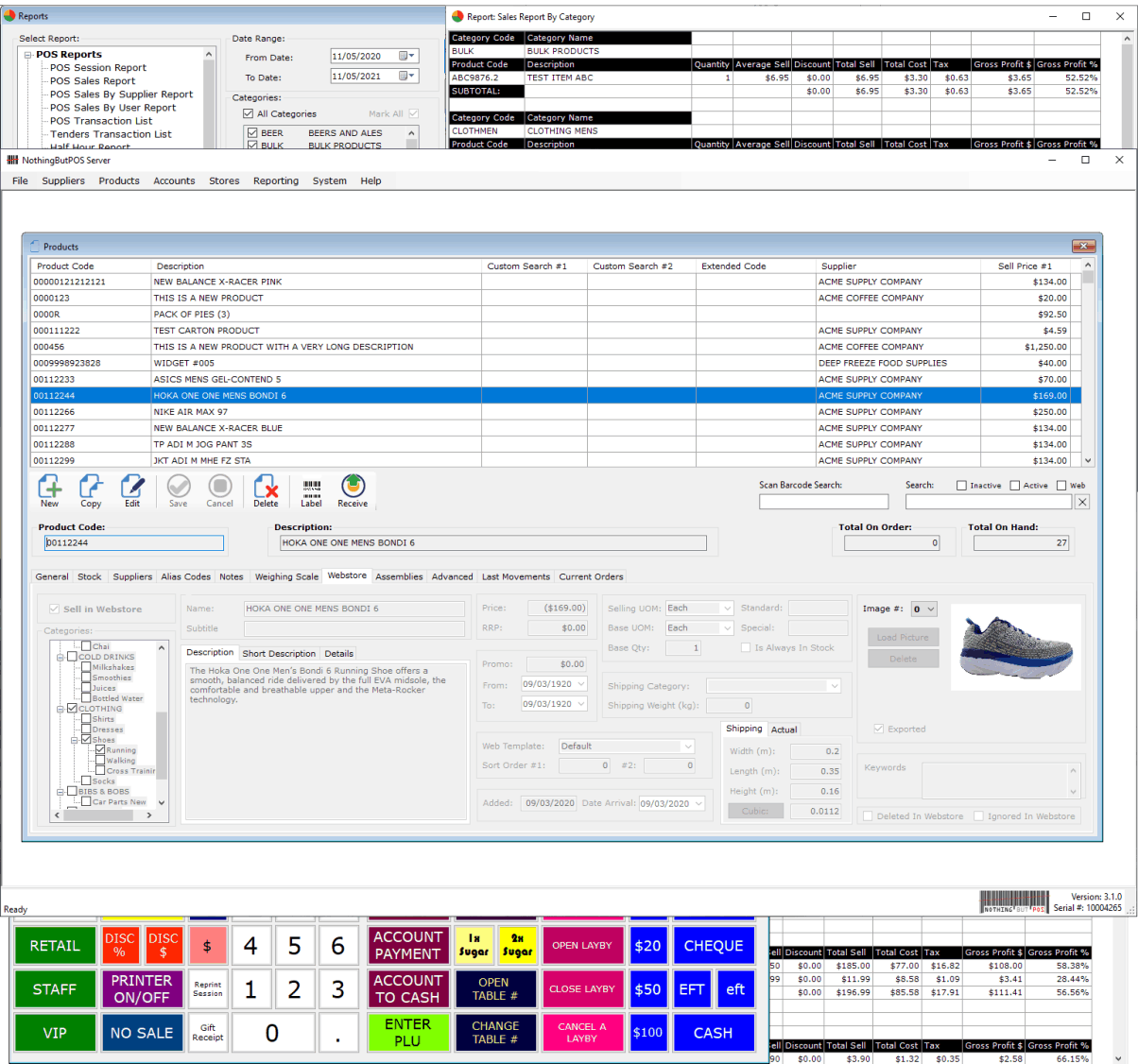
Task: Click the Edit product icon
Action: [x=132, y=488]
